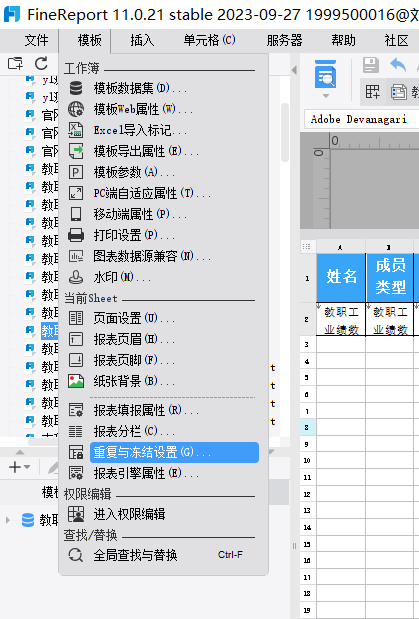
Task: Click the phone icon beside 移动端属性
Action: (76, 214)
